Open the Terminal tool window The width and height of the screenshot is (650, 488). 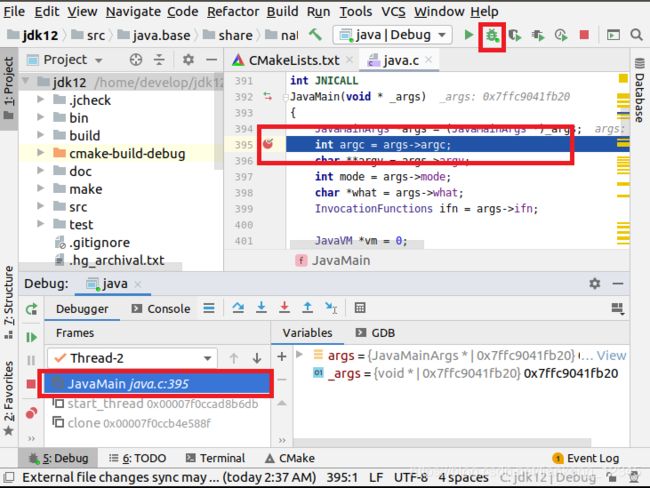pos(216,458)
